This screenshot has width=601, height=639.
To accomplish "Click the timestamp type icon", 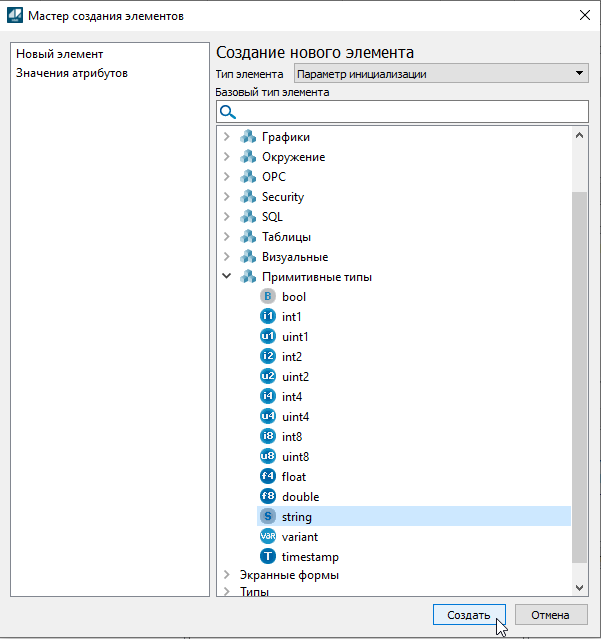I will [x=267, y=557].
